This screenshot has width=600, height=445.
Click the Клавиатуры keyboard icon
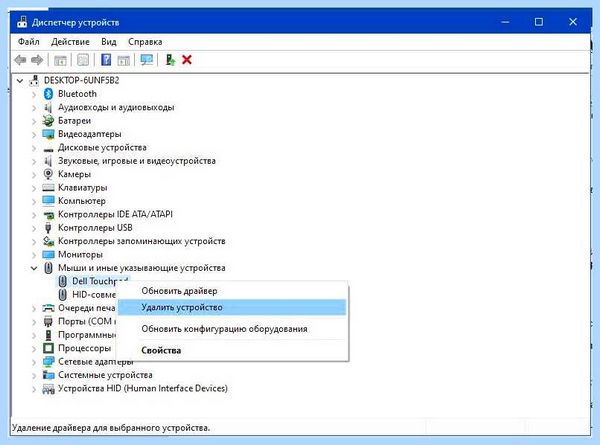48,188
